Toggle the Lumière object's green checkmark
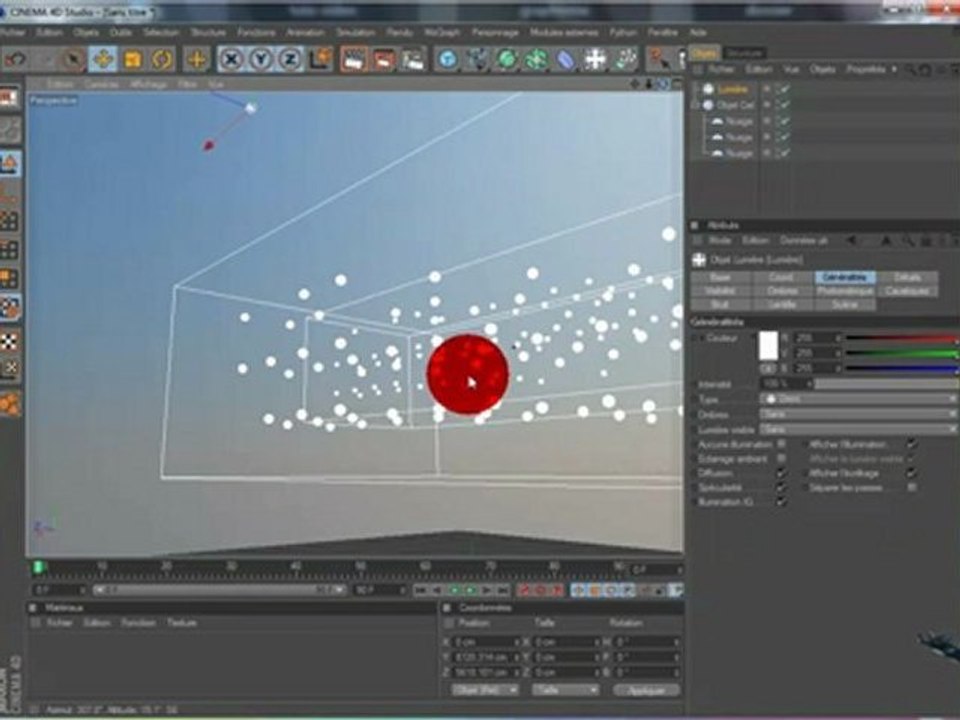The width and height of the screenshot is (960, 720). coord(783,89)
